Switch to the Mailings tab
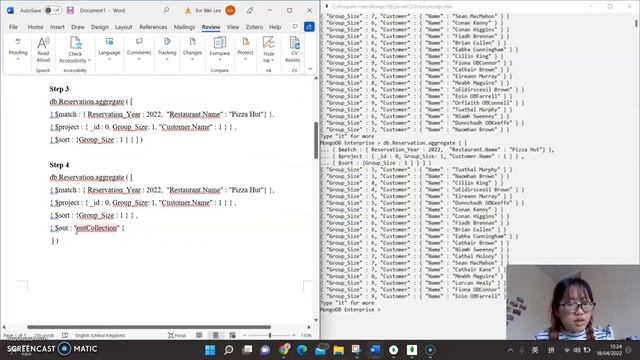The height and width of the screenshot is (360, 640). 184,27
